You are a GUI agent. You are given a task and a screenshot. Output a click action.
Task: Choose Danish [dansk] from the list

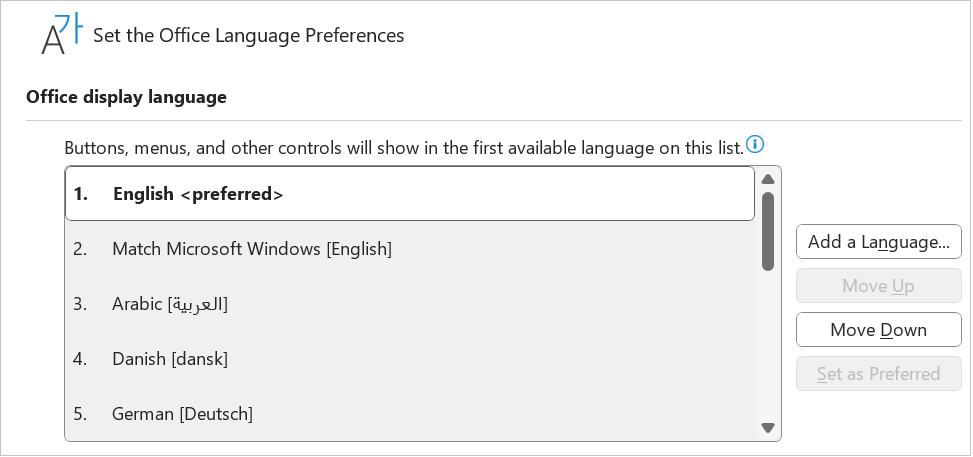coord(410,359)
